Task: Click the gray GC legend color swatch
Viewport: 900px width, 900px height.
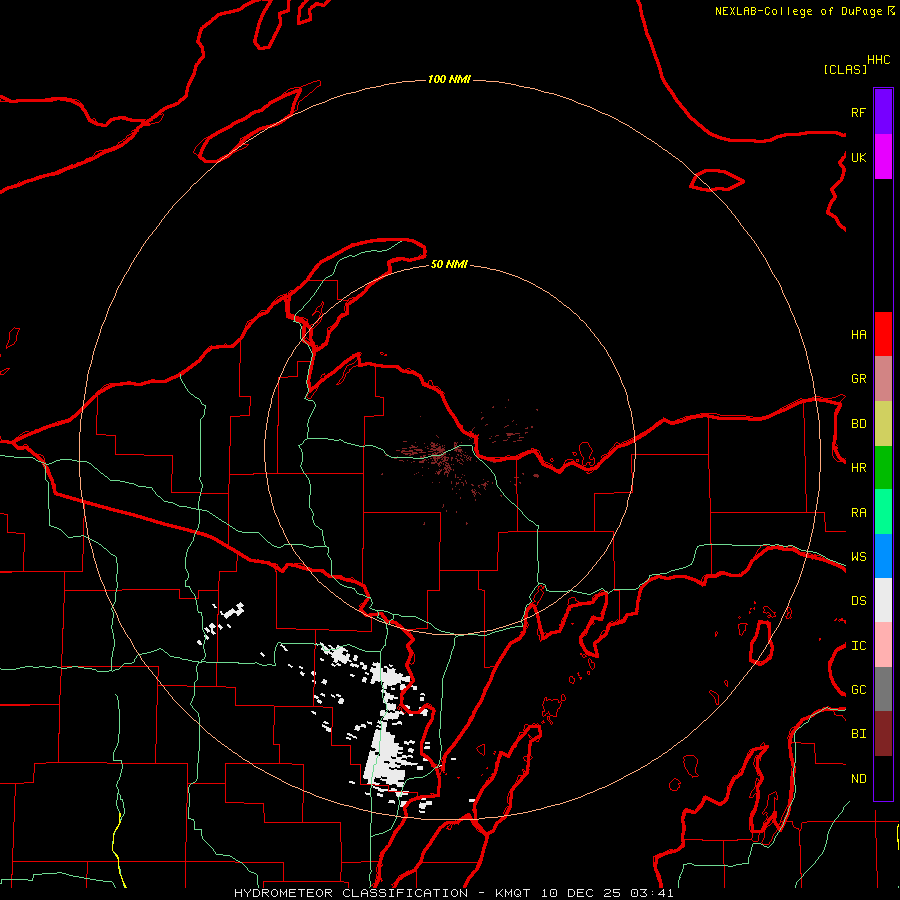Action: 883,689
